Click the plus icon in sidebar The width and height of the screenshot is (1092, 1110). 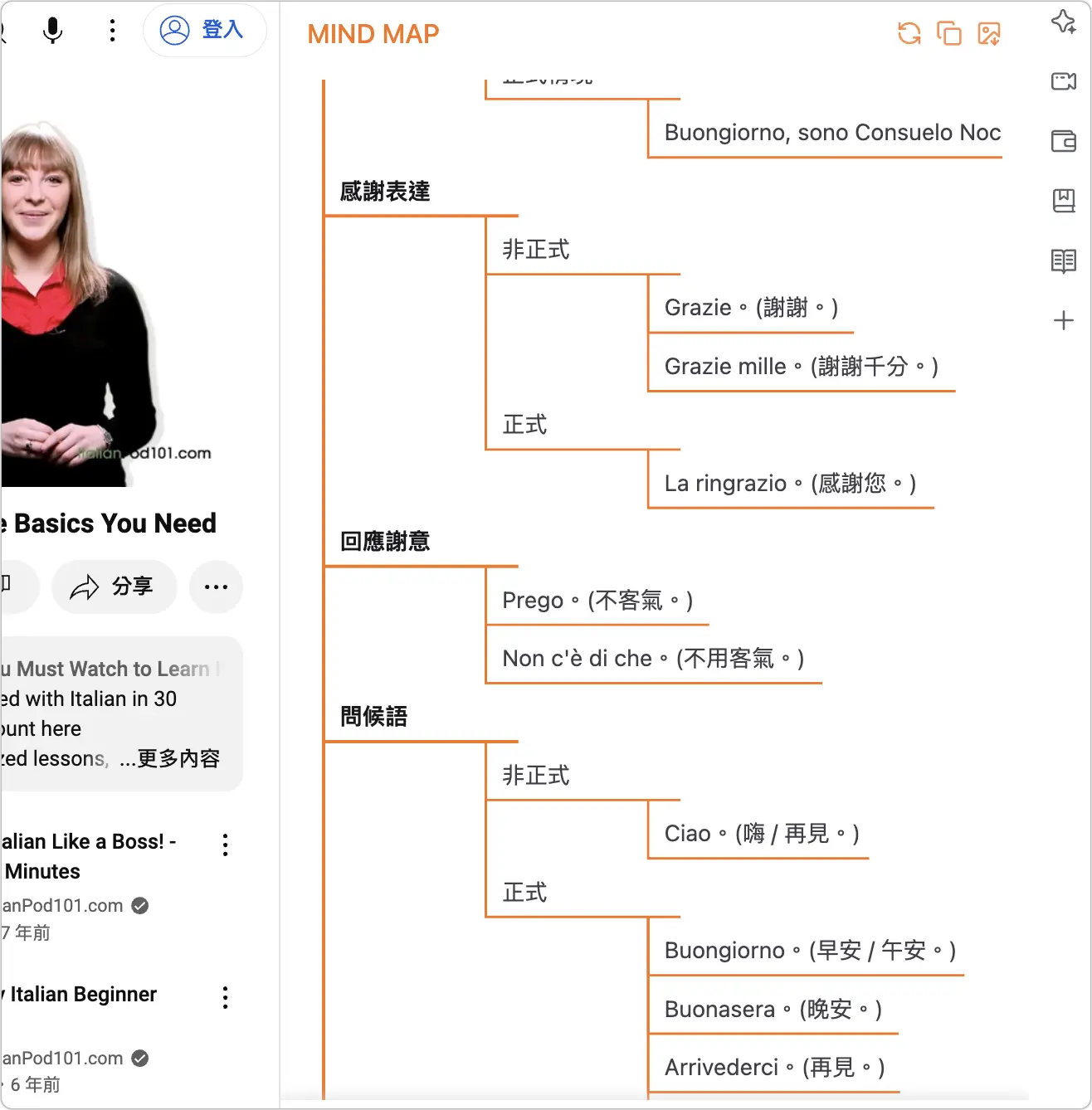tap(1064, 320)
